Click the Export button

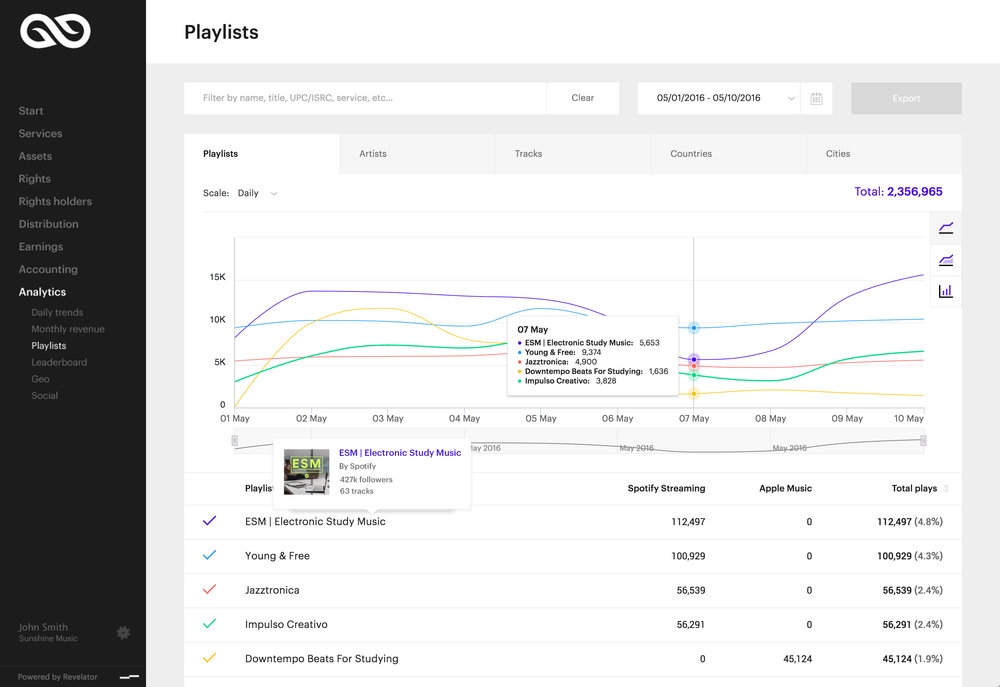pos(906,98)
